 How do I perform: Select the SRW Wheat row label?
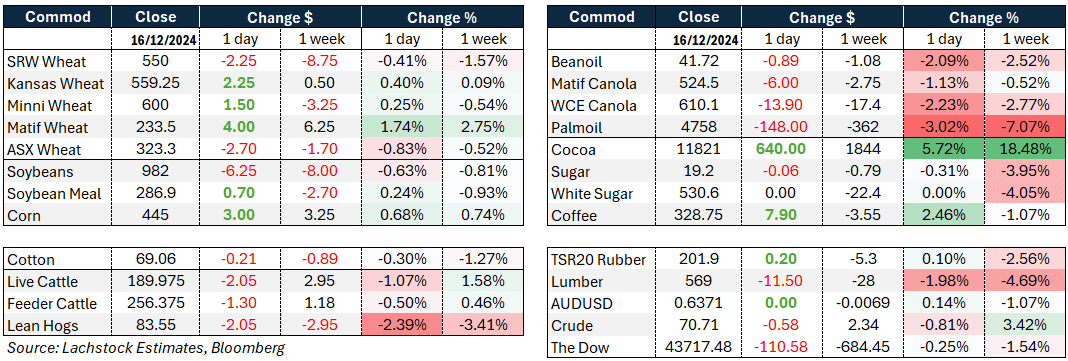point(48,62)
